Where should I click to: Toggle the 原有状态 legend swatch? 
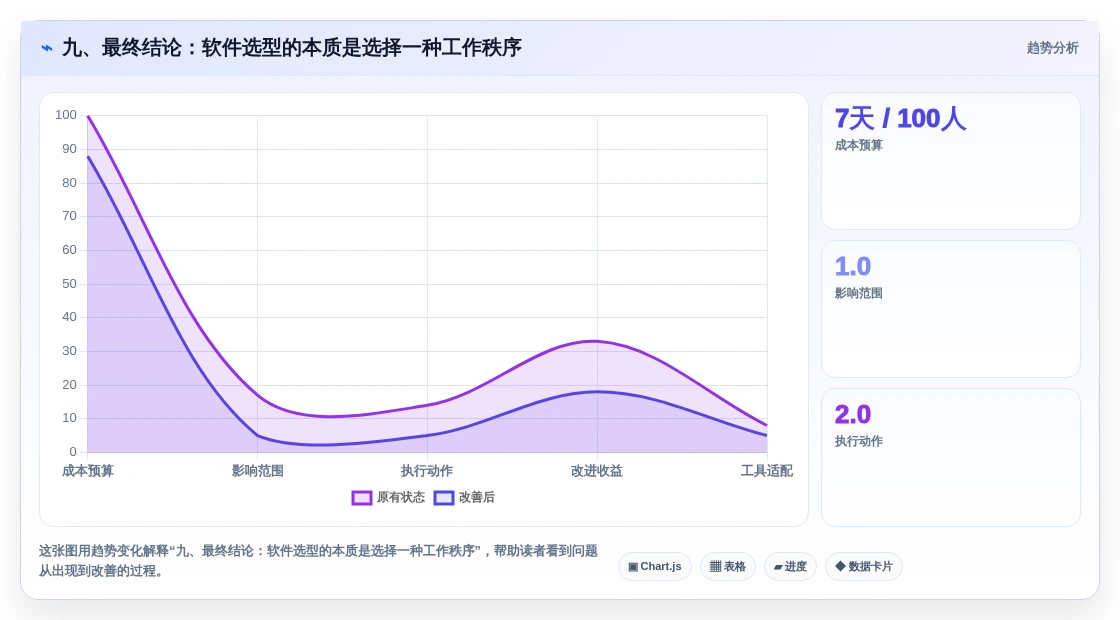click(361, 498)
